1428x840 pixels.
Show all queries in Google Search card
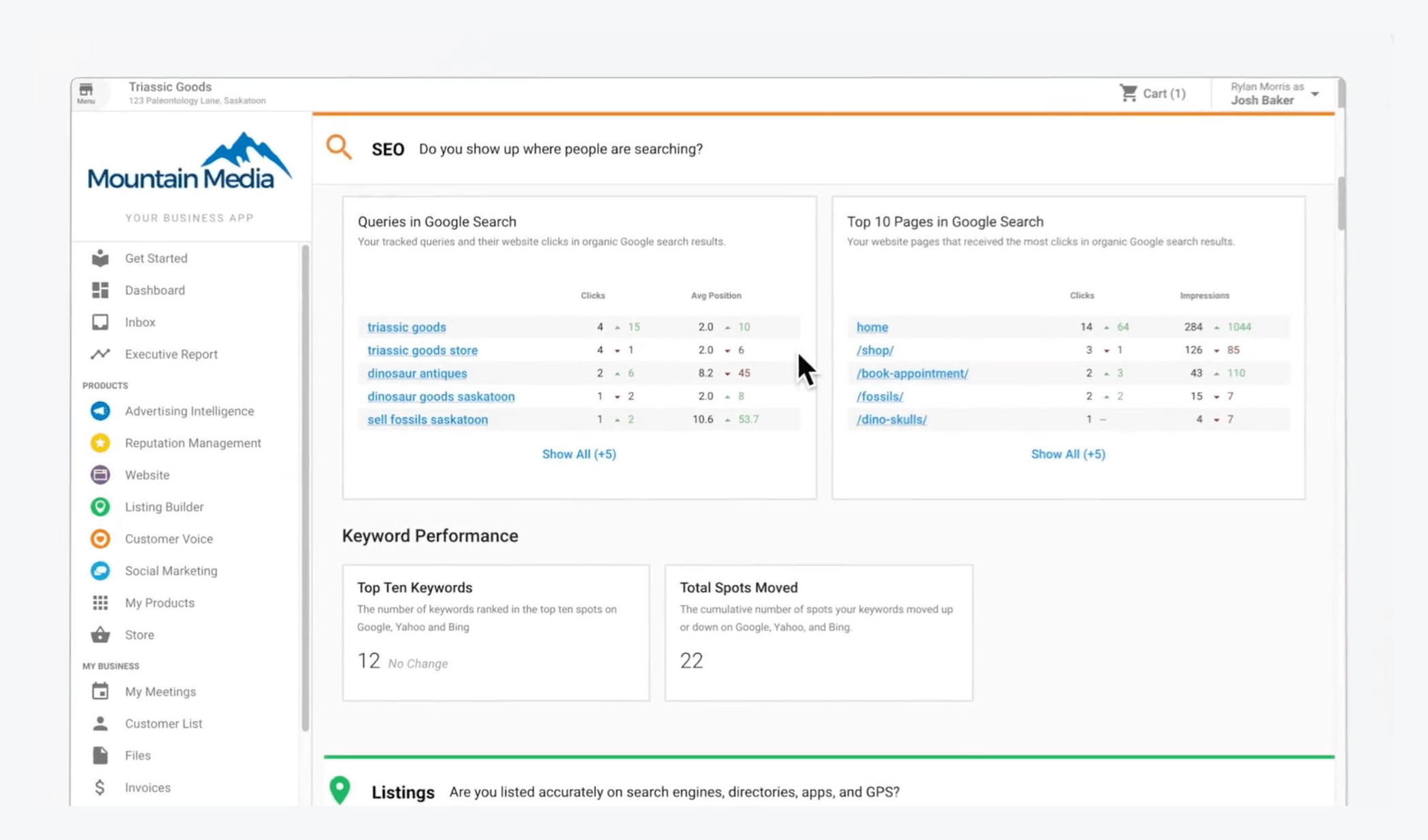pos(579,454)
